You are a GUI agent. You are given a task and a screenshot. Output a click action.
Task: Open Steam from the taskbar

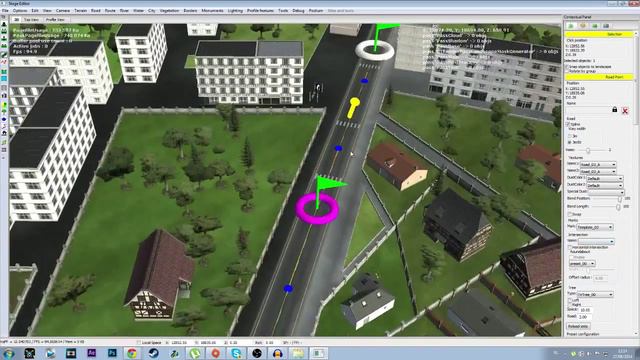[x=153, y=353]
